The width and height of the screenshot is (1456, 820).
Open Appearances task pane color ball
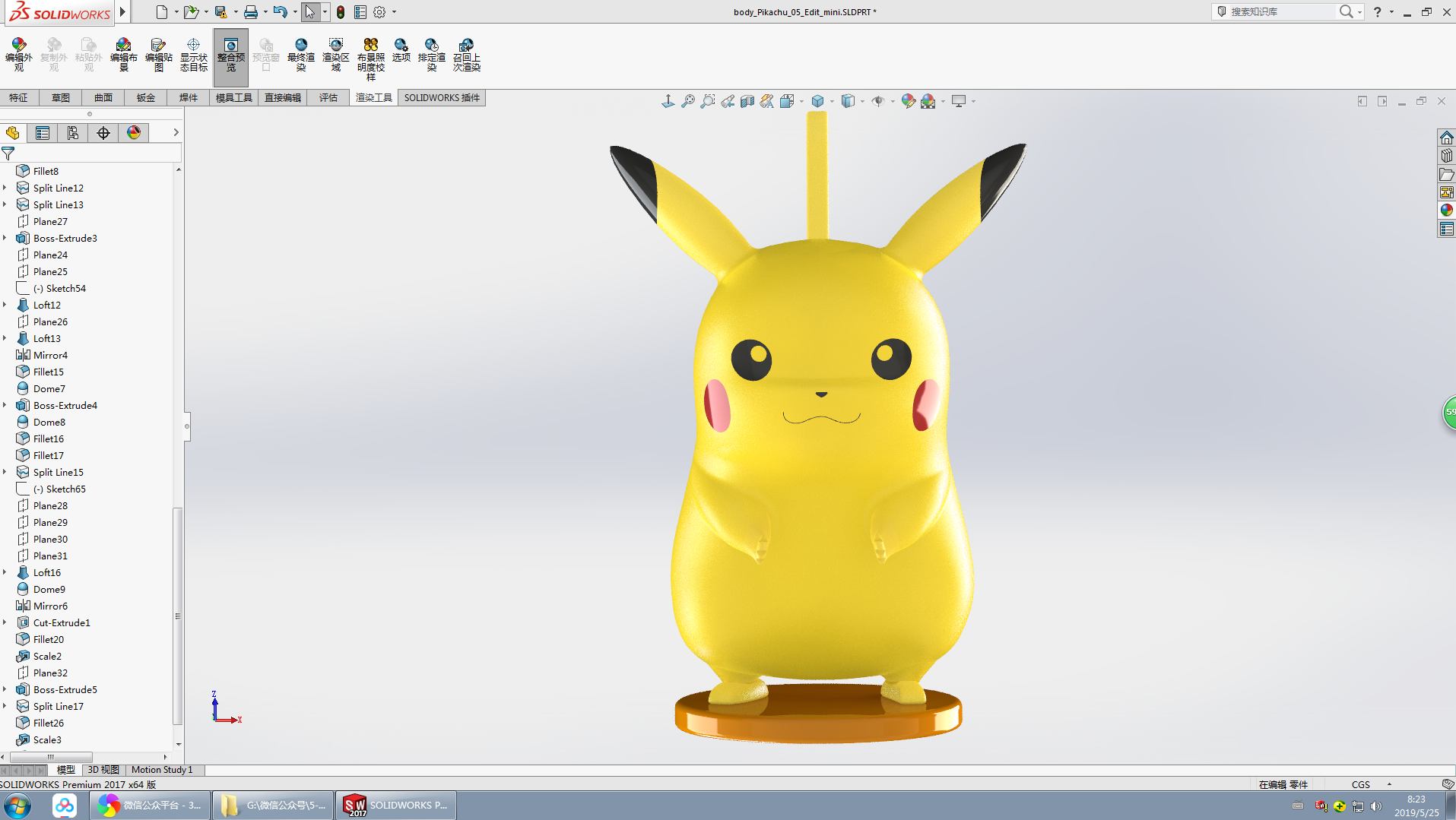tap(1446, 211)
